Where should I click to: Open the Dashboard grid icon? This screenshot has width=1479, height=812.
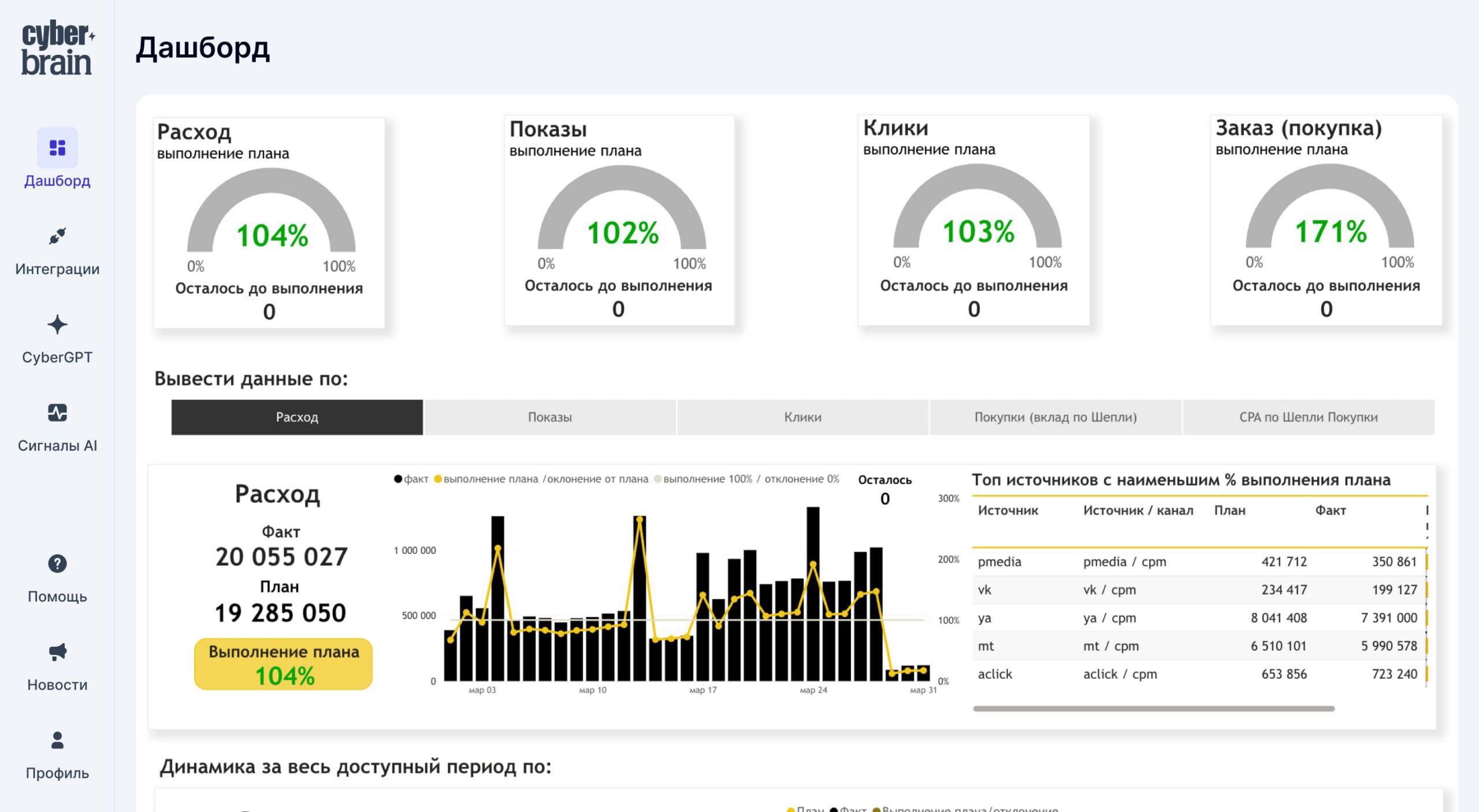click(57, 148)
